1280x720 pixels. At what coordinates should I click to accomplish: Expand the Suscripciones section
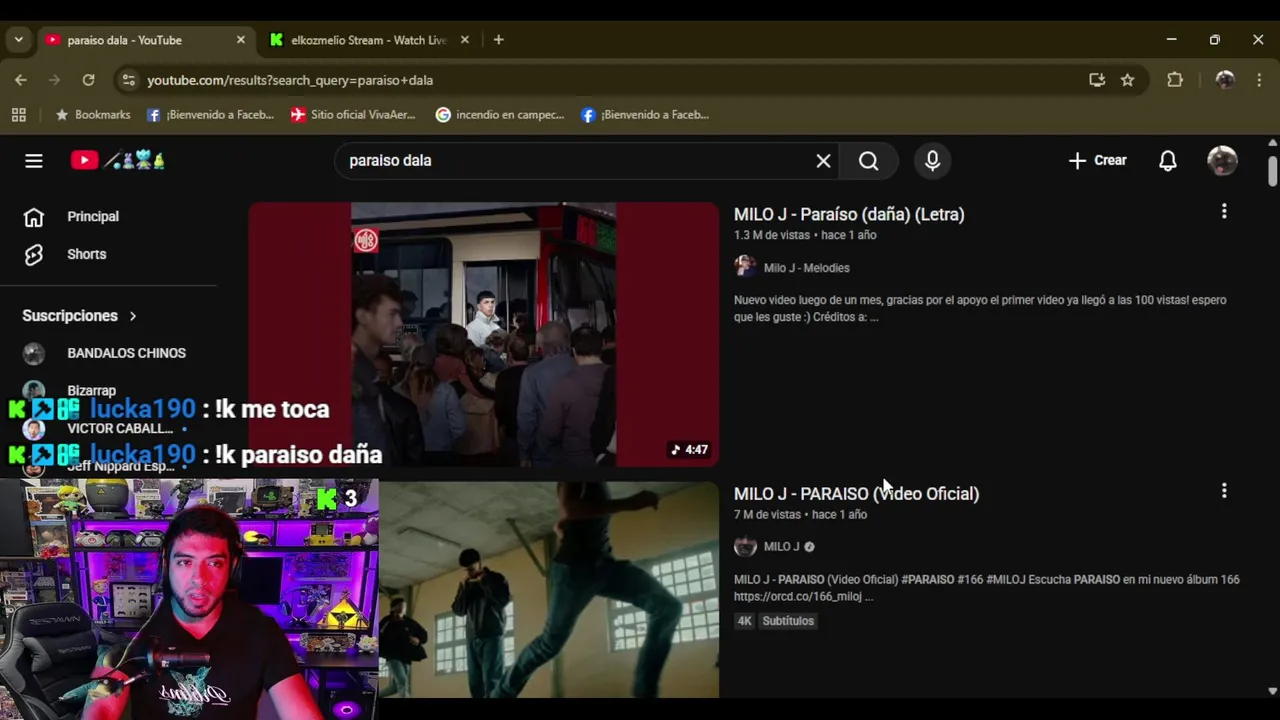(80, 316)
